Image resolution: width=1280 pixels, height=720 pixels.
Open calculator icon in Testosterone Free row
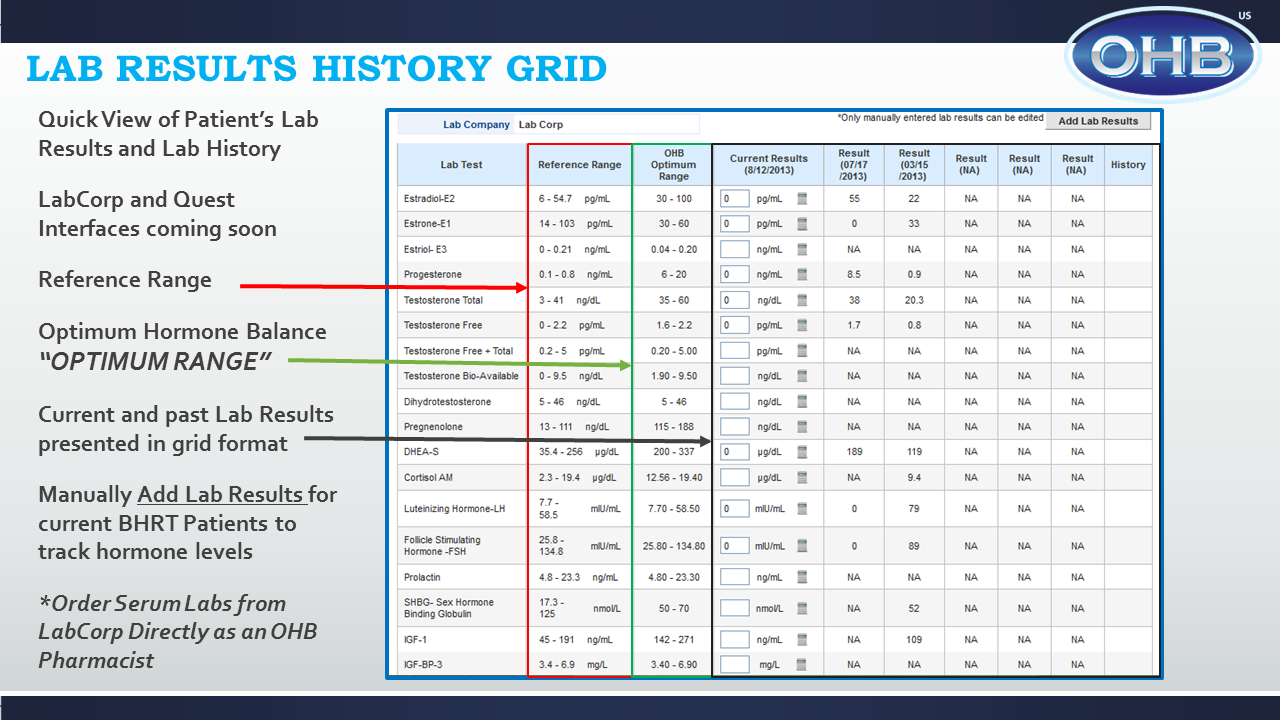click(x=802, y=326)
